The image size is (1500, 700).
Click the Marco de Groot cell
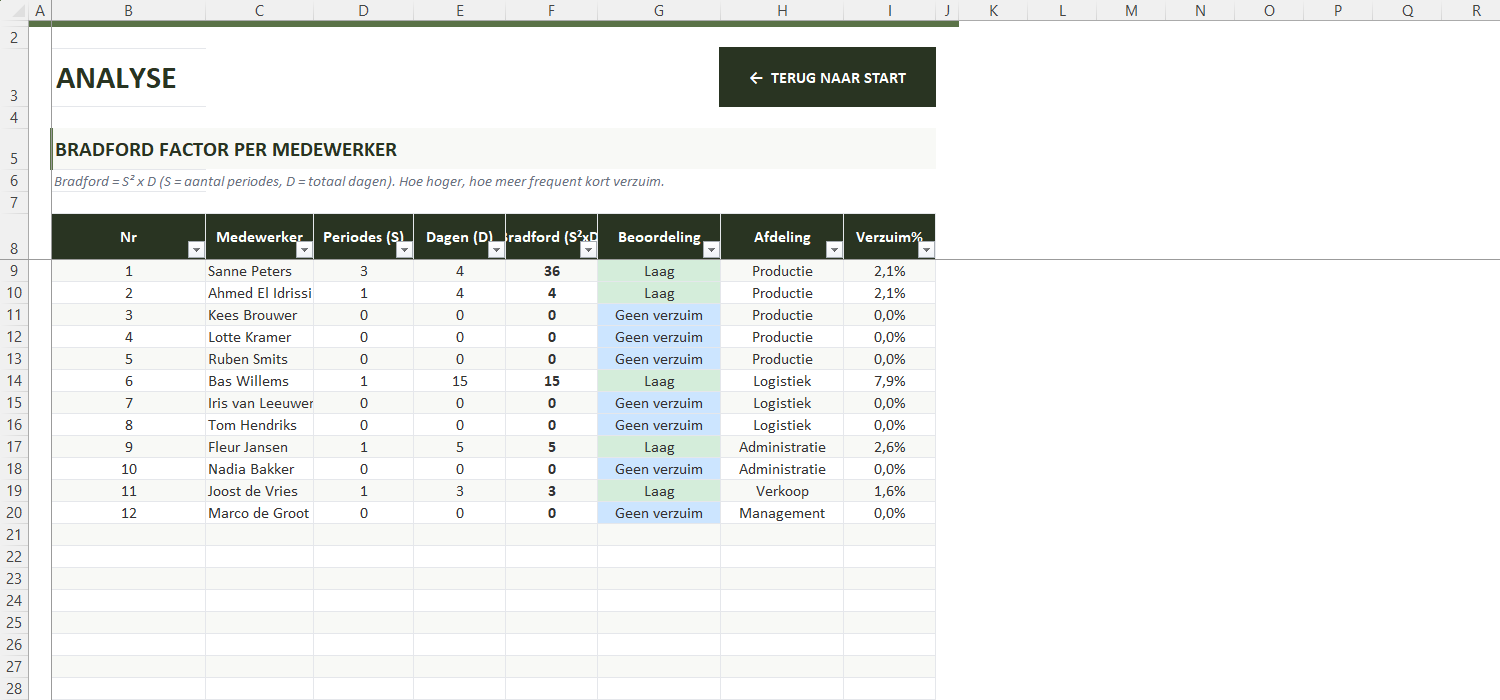[259, 513]
